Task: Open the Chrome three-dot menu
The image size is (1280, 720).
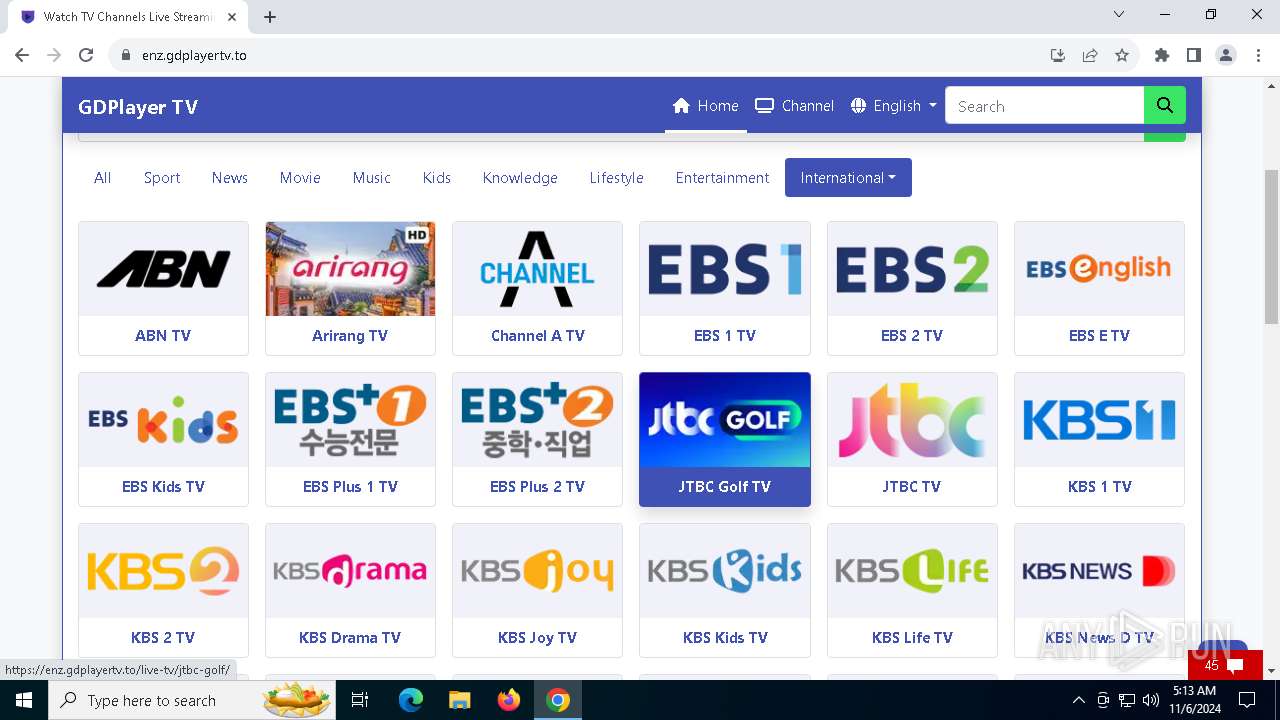Action: pos(1258,55)
